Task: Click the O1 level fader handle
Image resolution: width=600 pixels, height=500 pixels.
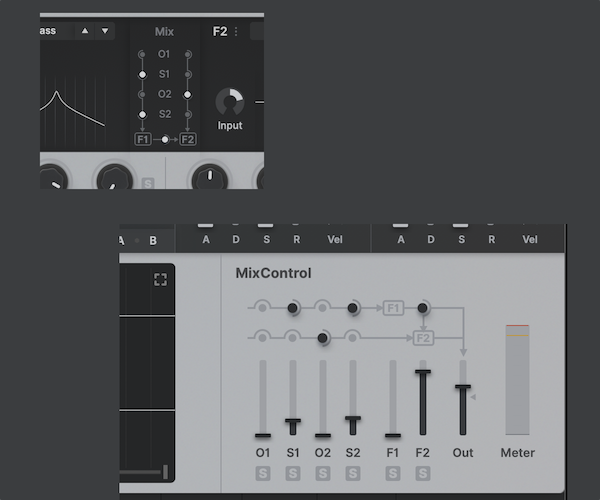Action: coord(263,435)
